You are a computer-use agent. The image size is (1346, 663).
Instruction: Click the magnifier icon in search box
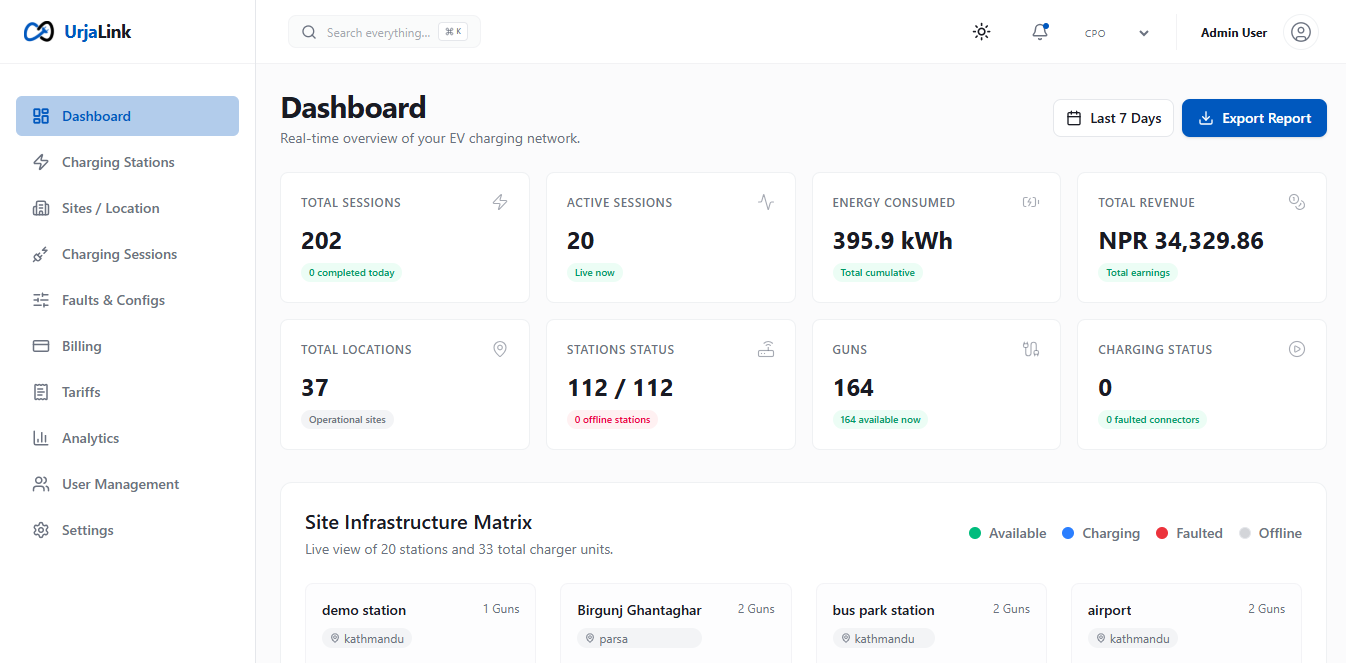point(309,32)
